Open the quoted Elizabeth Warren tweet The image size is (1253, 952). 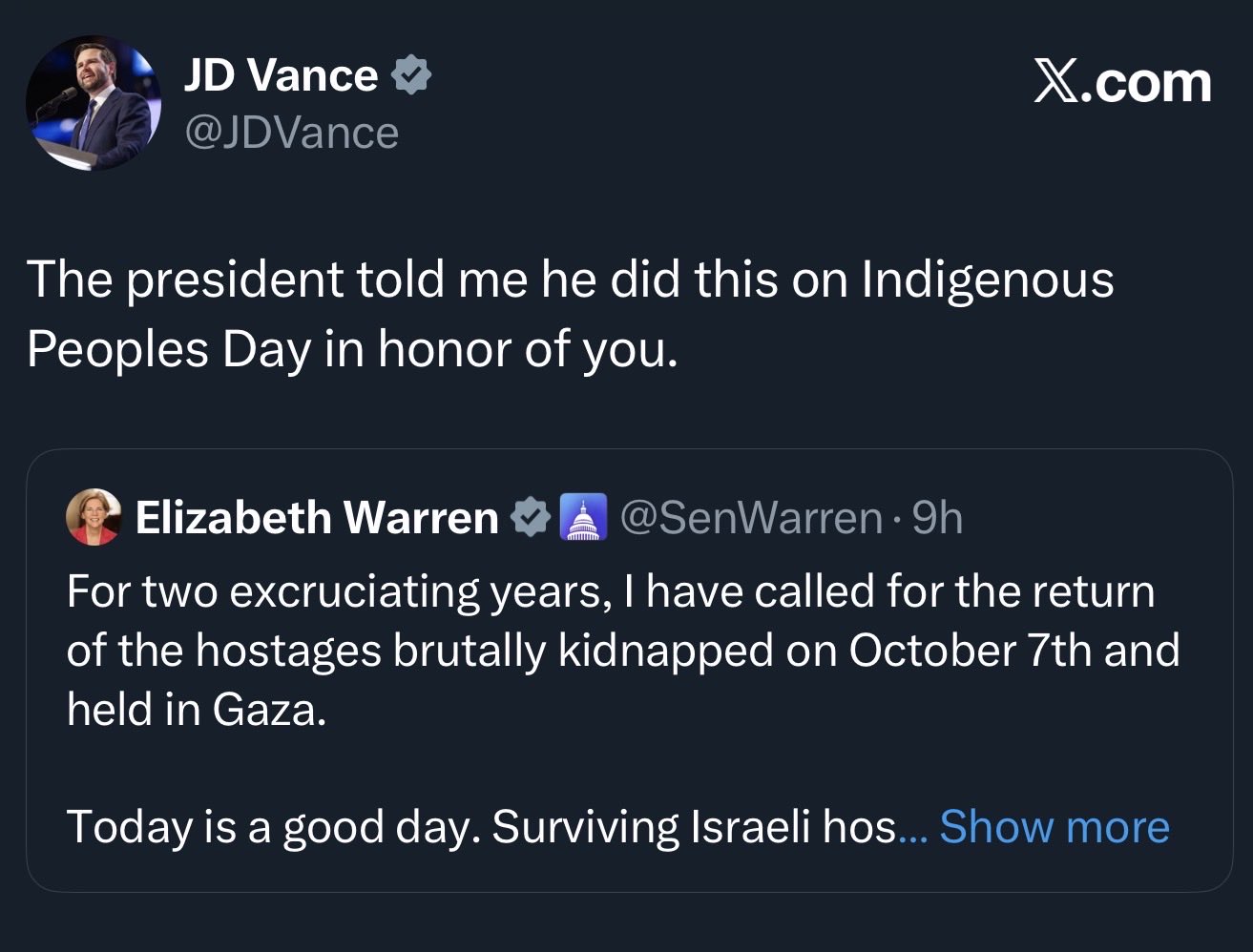click(x=629, y=671)
